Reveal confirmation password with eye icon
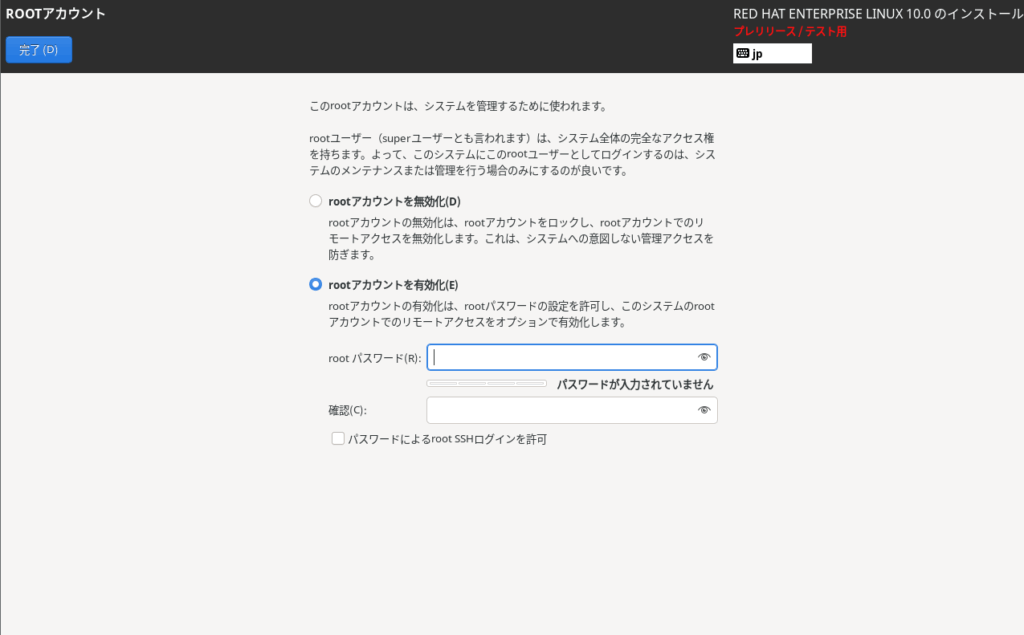1024x635 pixels. point(704,410)
